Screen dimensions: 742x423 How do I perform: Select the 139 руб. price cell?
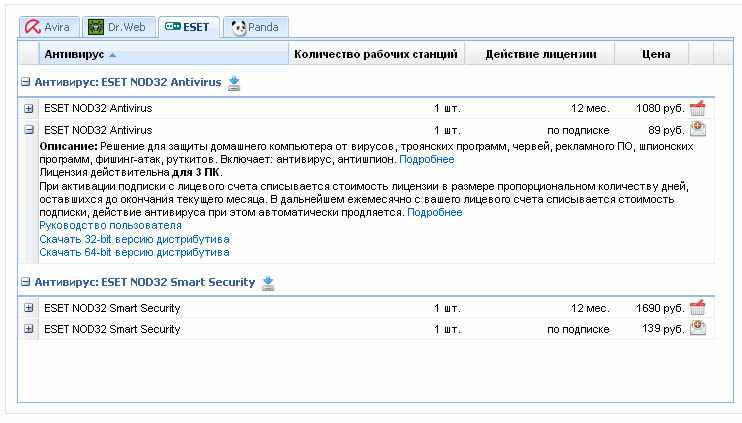click(663, 329)
